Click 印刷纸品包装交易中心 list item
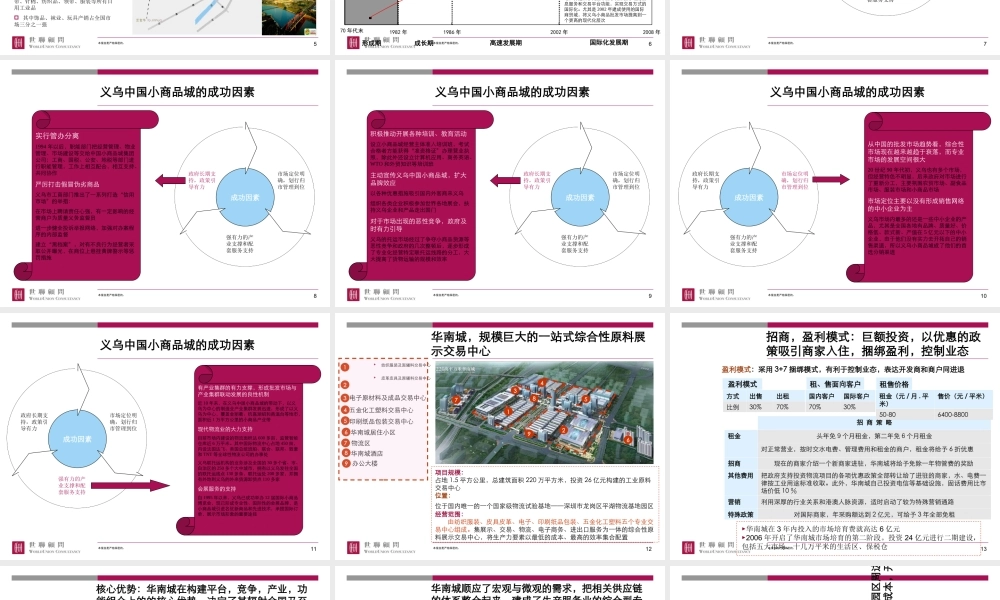This screenshot has width=1000, height=600. click(381, 421)
